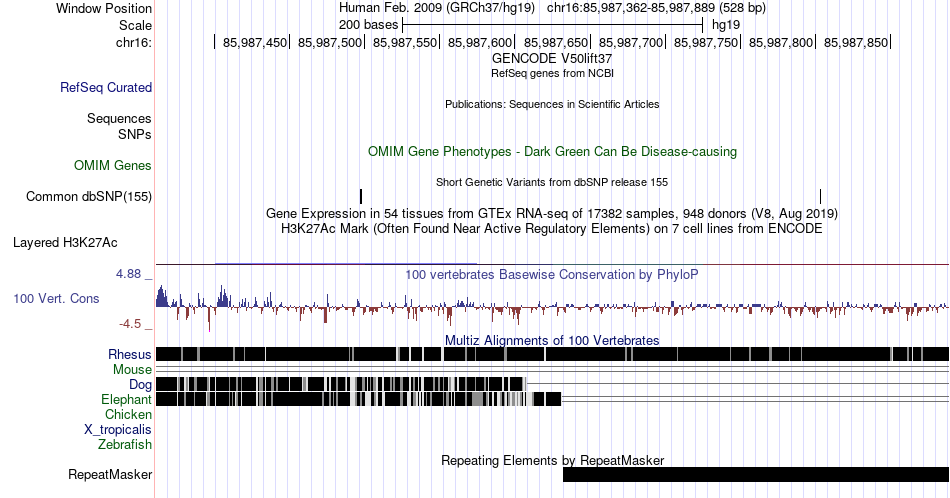The image size is (950, 498).
Task: Click the 85,987,450 ruler position
Action: pos(255,42)
